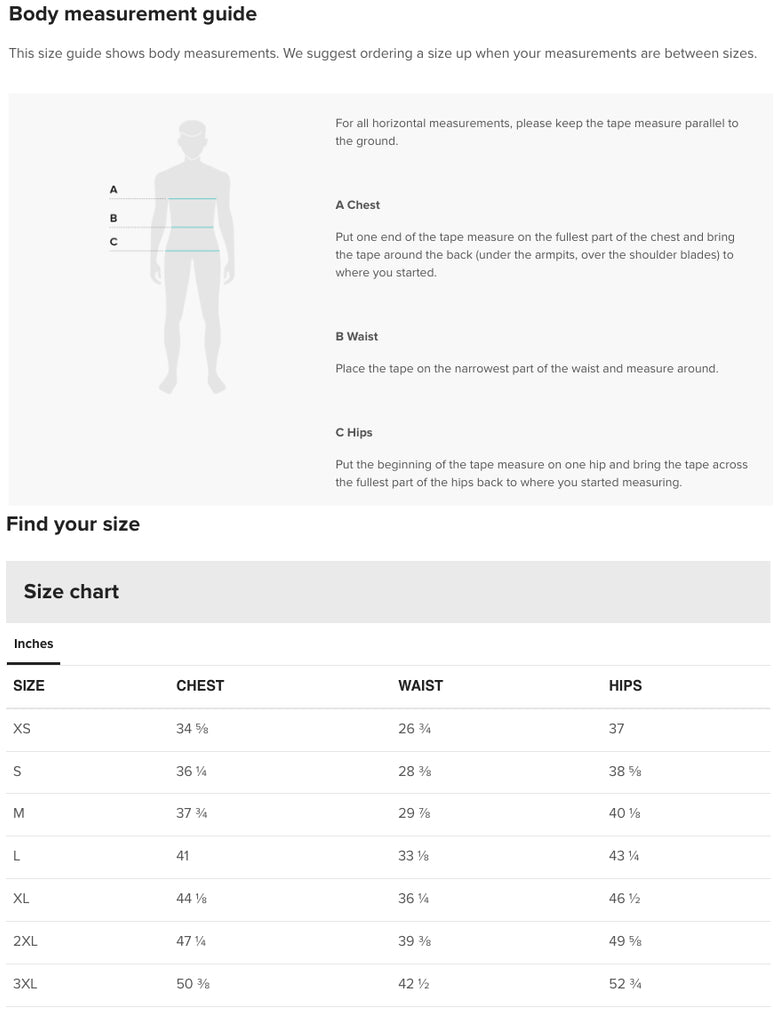This screenshot has width=780, height=1024.
Task: Select the XS size row label
Action: 22,729
